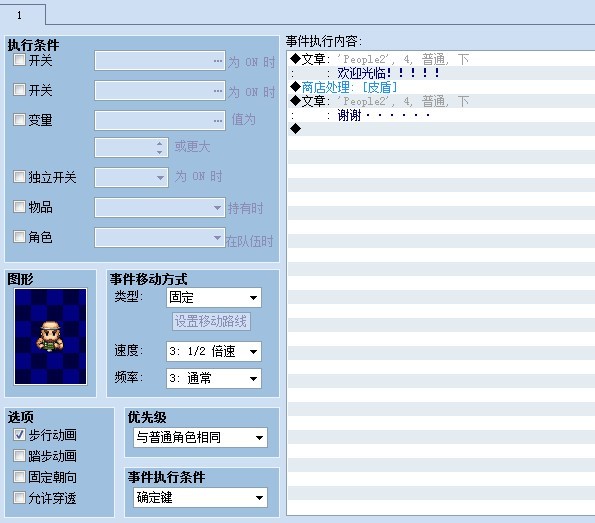The width and height of the screenshot is (595, 523).
Task: Select the second 文章 'People2' command line
Action: coord(441,101)
